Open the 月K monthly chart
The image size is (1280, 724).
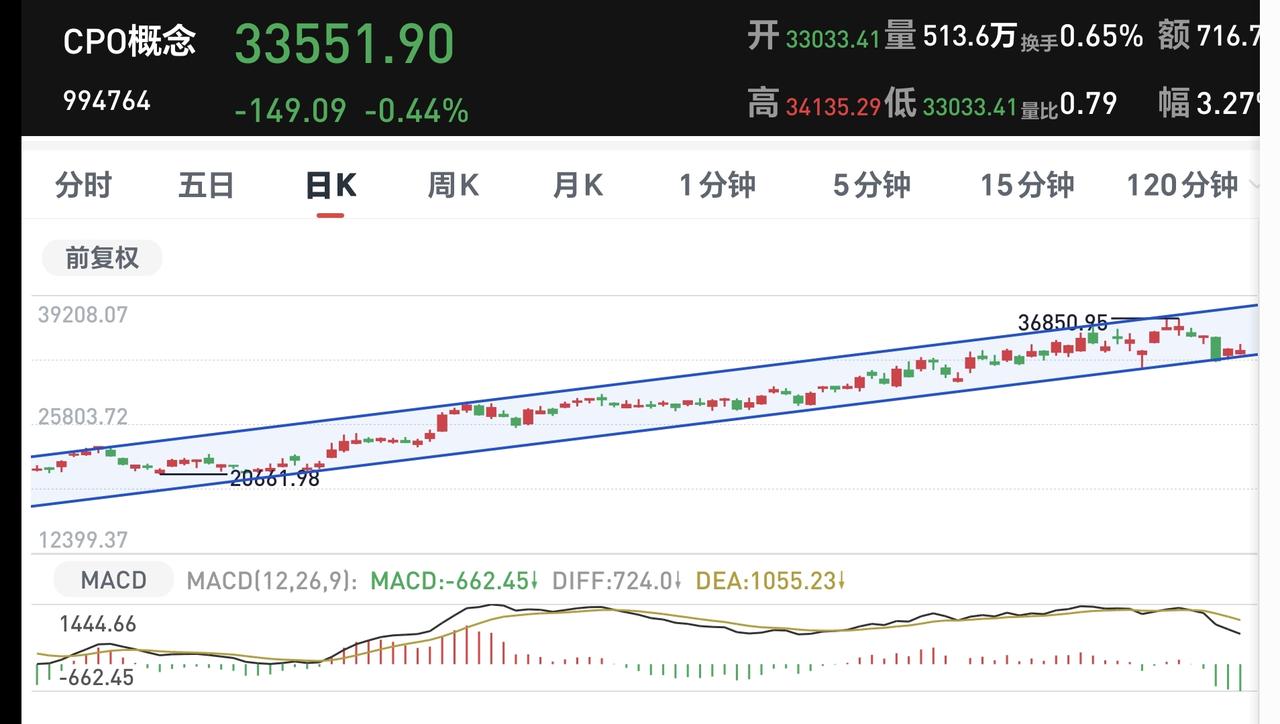coord(578,185)
